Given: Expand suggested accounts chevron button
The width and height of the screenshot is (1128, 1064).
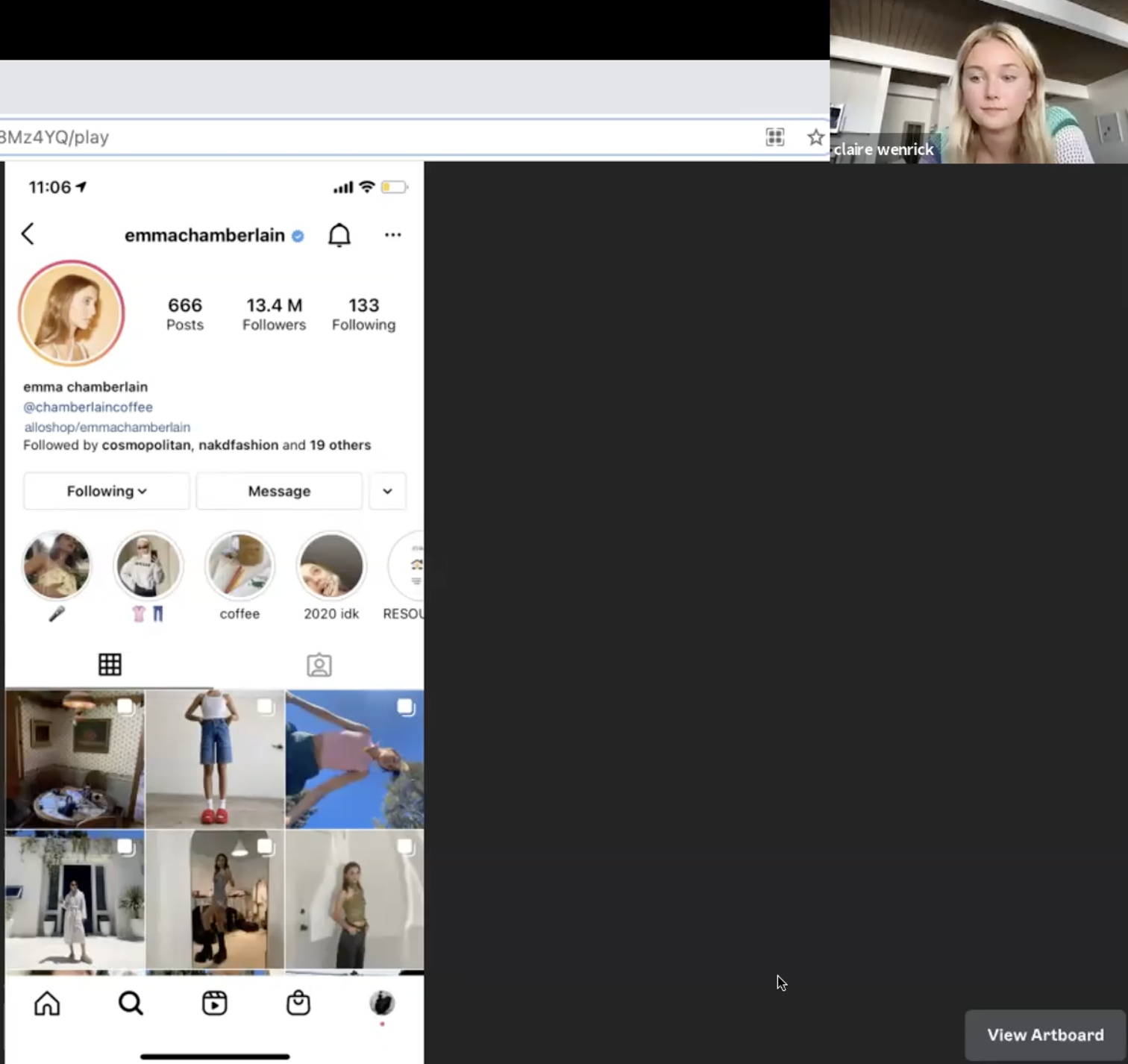Looking at the screenshot, I should [x=387, y=491].
